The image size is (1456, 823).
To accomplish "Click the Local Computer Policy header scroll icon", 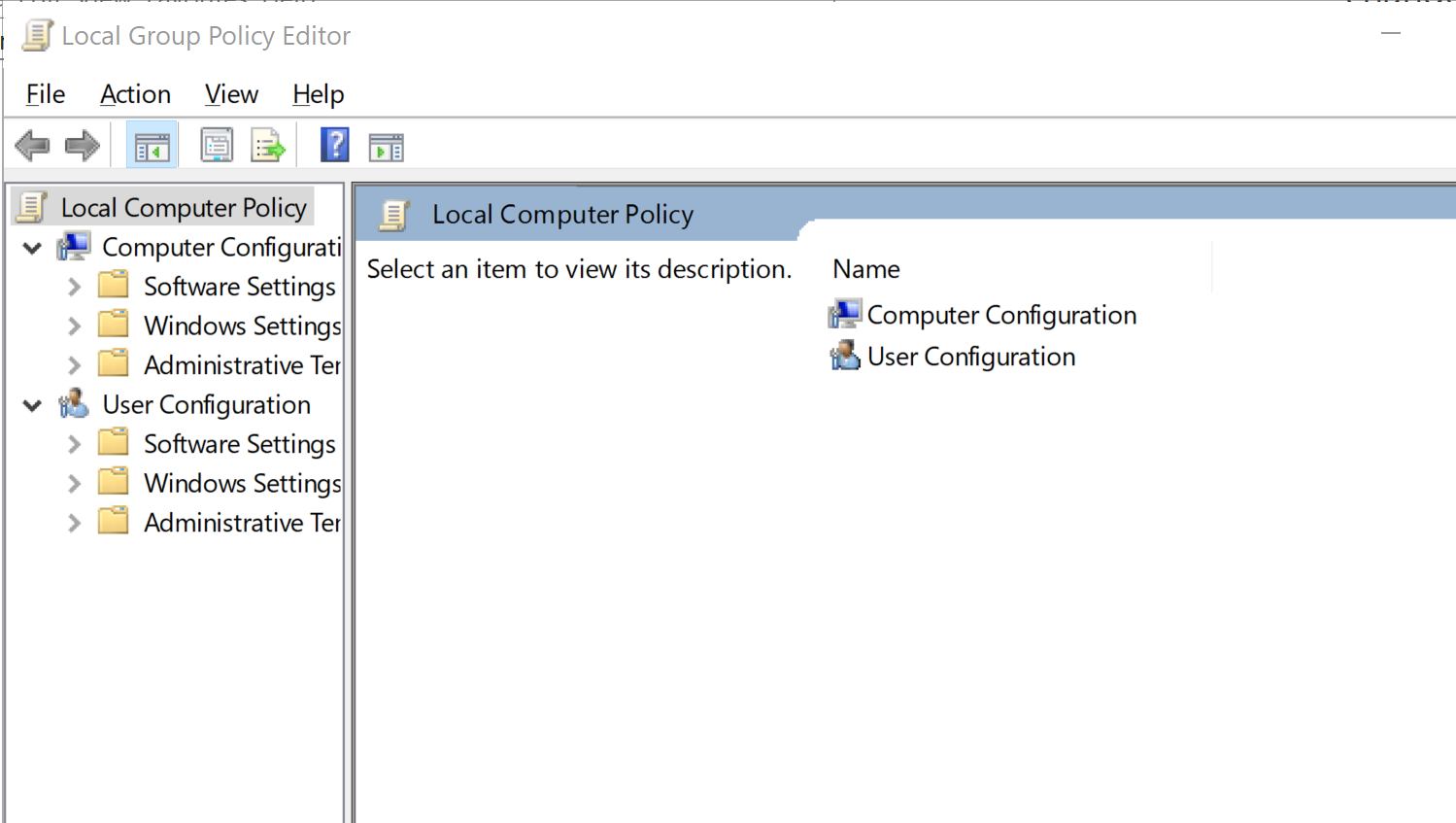I will (x=394, y=215).
